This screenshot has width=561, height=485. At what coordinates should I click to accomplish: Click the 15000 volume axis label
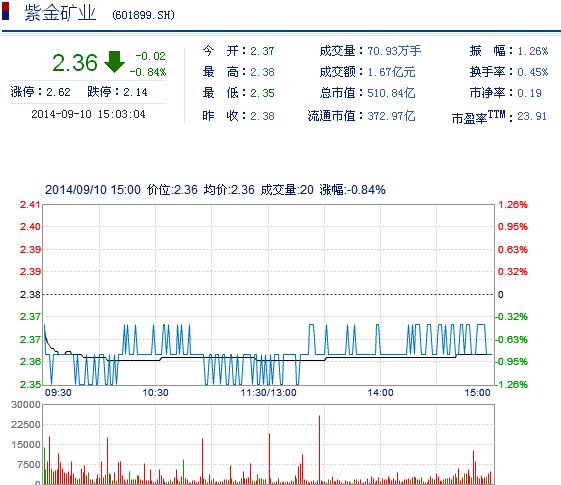tap(26, 445)
